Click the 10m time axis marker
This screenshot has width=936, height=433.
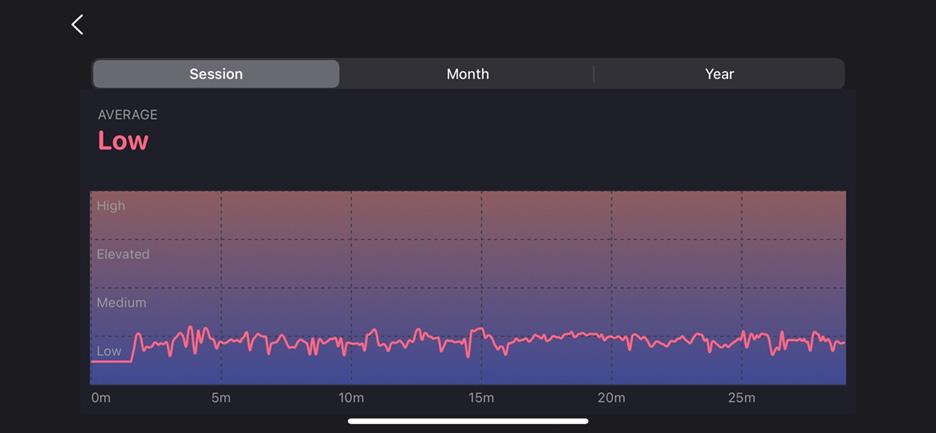(351, 398)
